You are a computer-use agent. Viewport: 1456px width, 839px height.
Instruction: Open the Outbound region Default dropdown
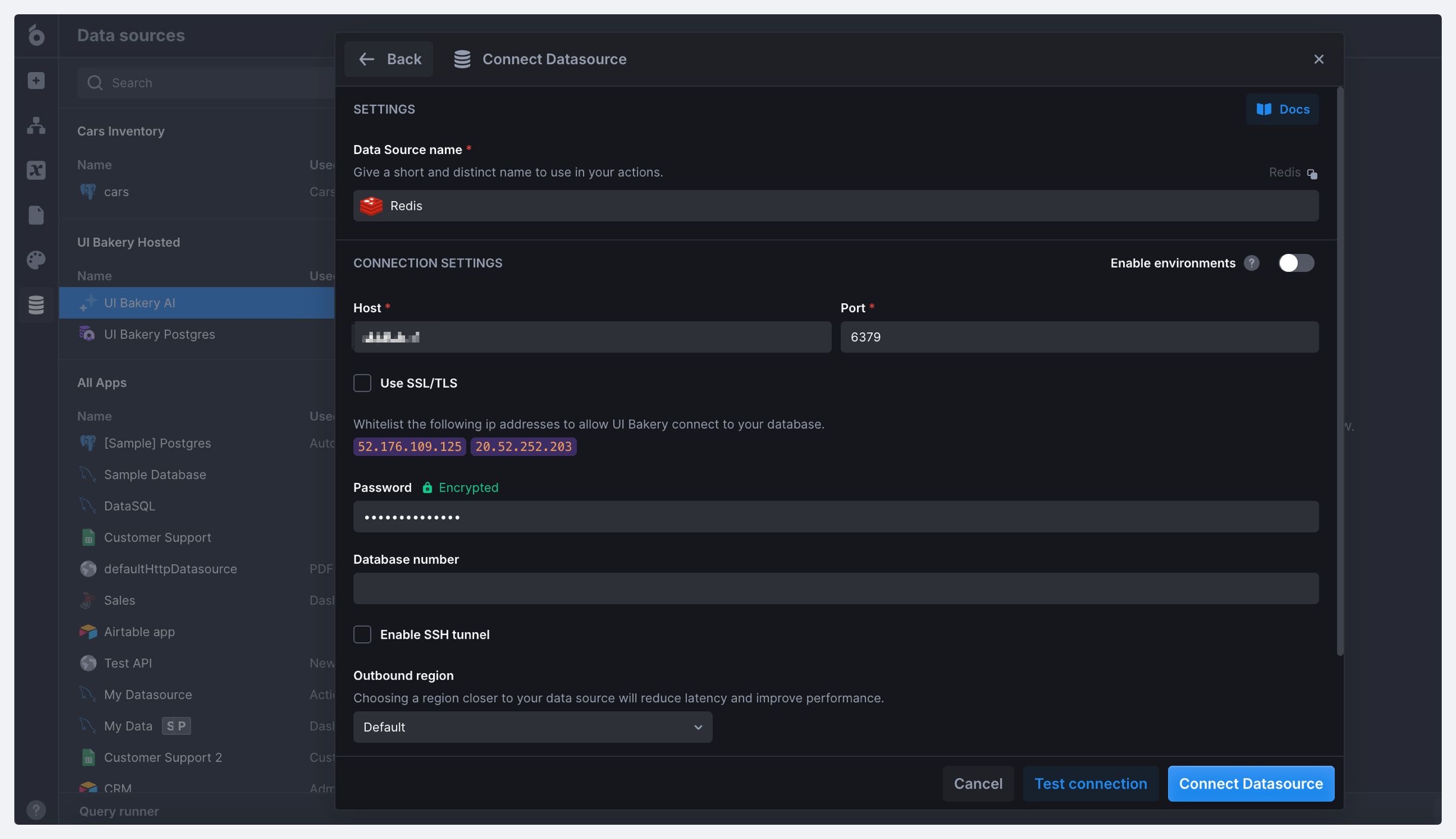click(532, 727)
